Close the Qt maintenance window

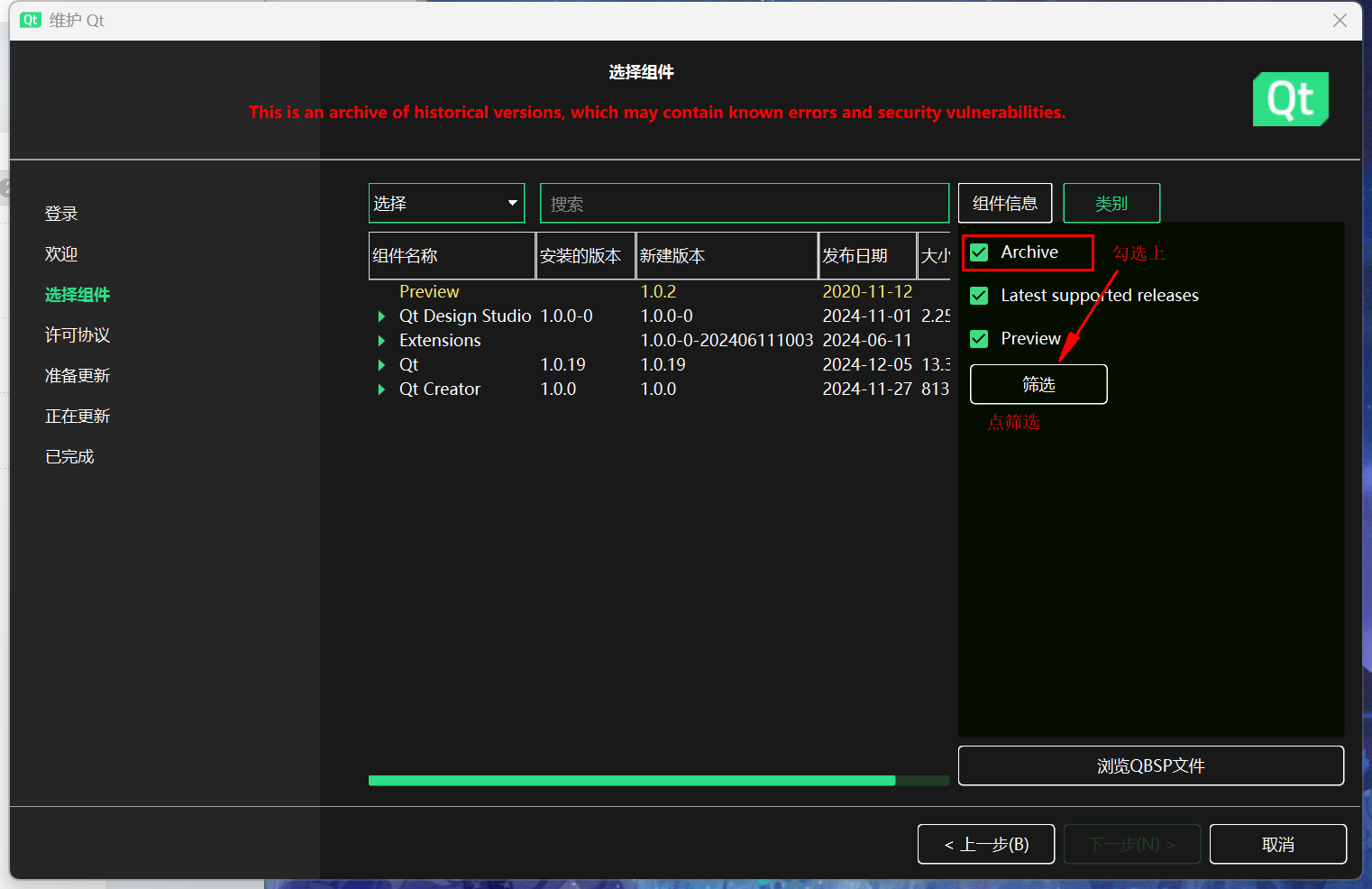[x=1340, y=21]
